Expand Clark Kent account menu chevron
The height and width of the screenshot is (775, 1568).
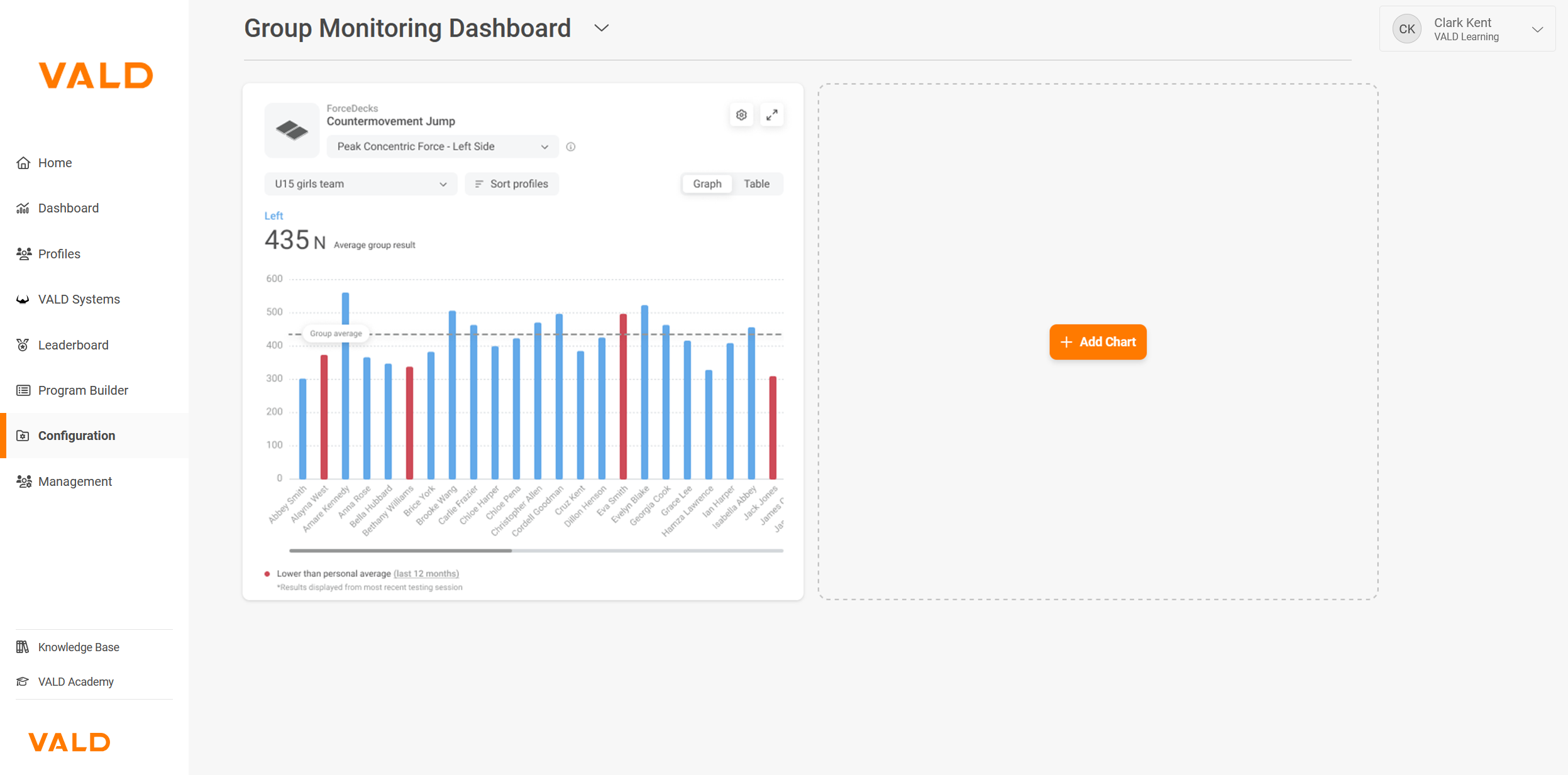point(1538,30)
